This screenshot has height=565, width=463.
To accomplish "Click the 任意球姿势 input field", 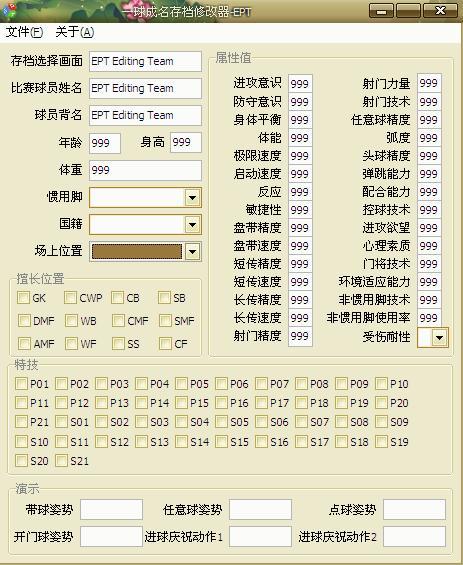I will pos(261,509).
